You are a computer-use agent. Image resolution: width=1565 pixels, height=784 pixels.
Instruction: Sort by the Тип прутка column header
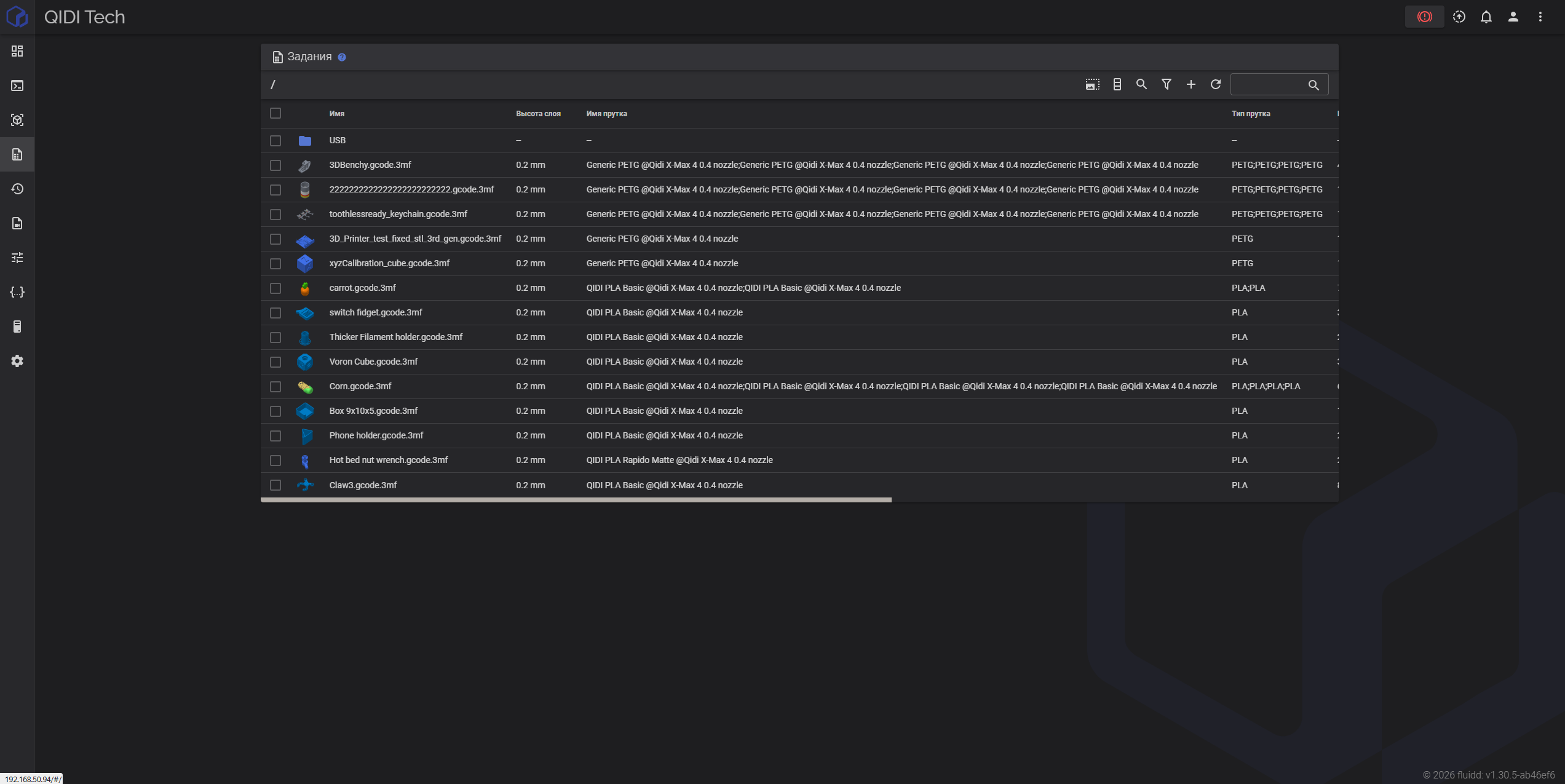coord(1250,114)
